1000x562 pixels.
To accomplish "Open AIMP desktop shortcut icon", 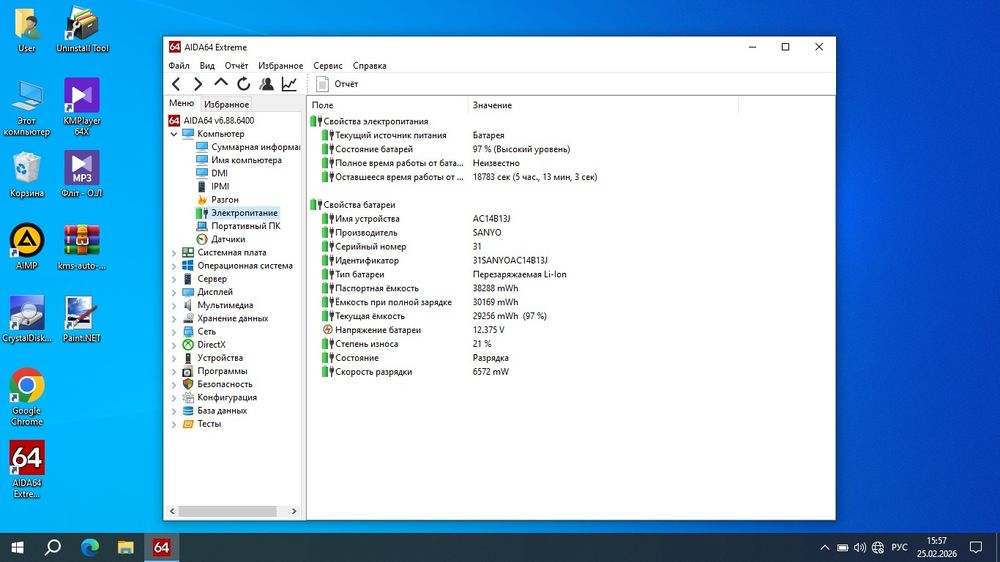I will [27, 246].
